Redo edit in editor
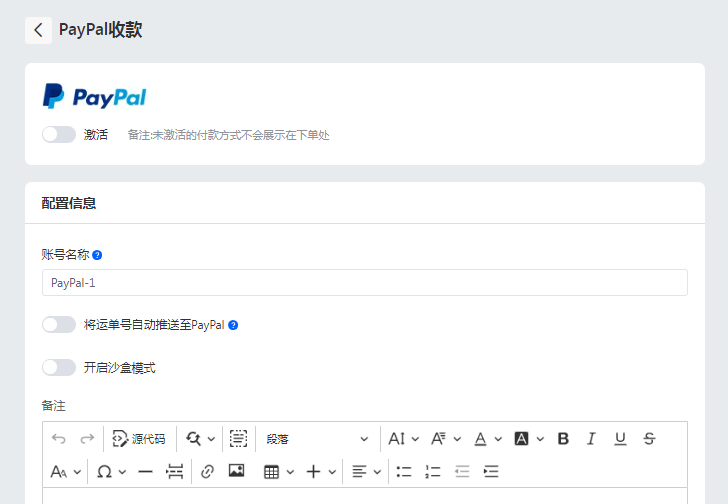Image resolution: width=728 pixels, height=504 pixels. pyautogui.click(x=87, y=439)
